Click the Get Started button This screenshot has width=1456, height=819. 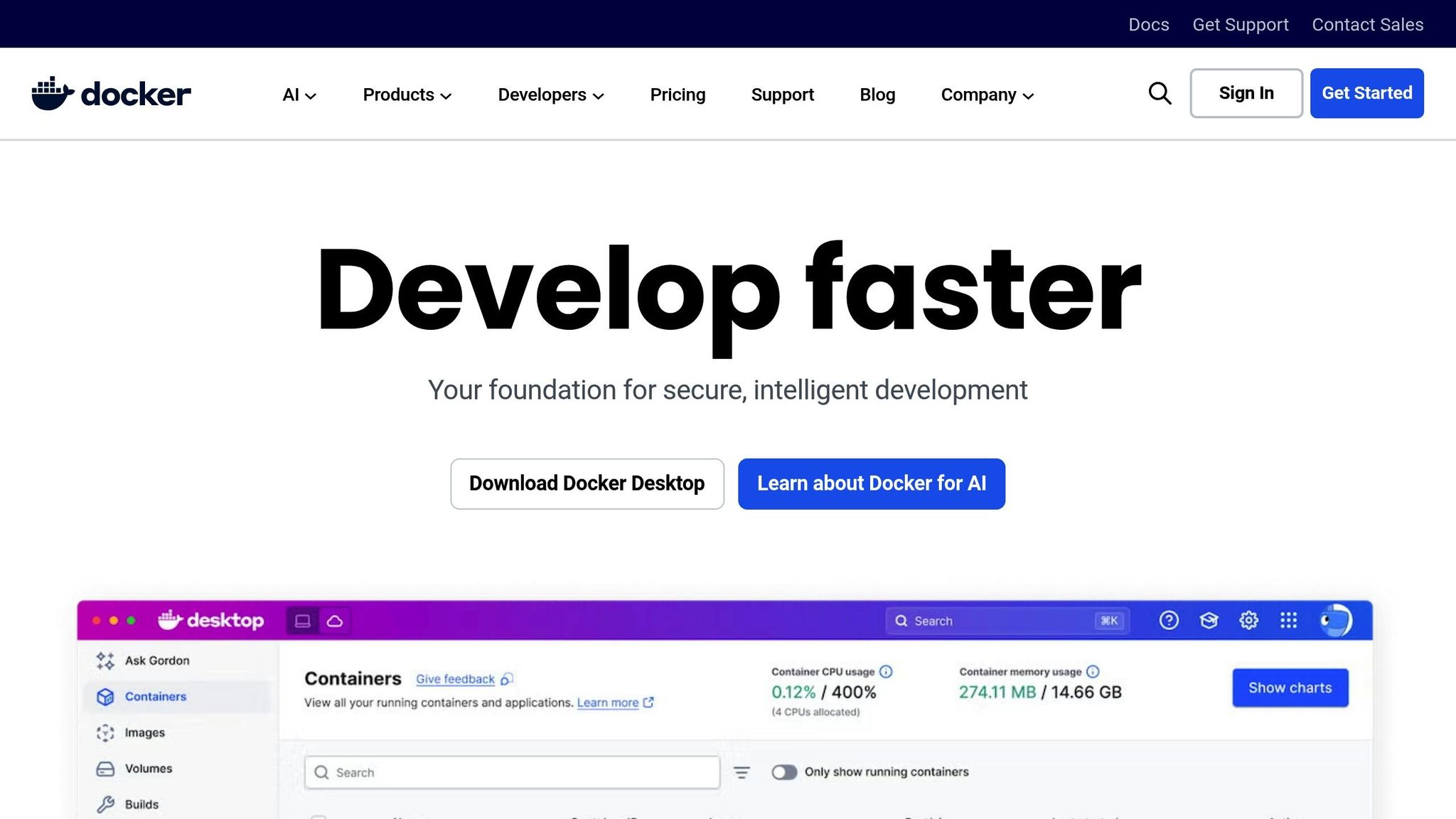1367,93
